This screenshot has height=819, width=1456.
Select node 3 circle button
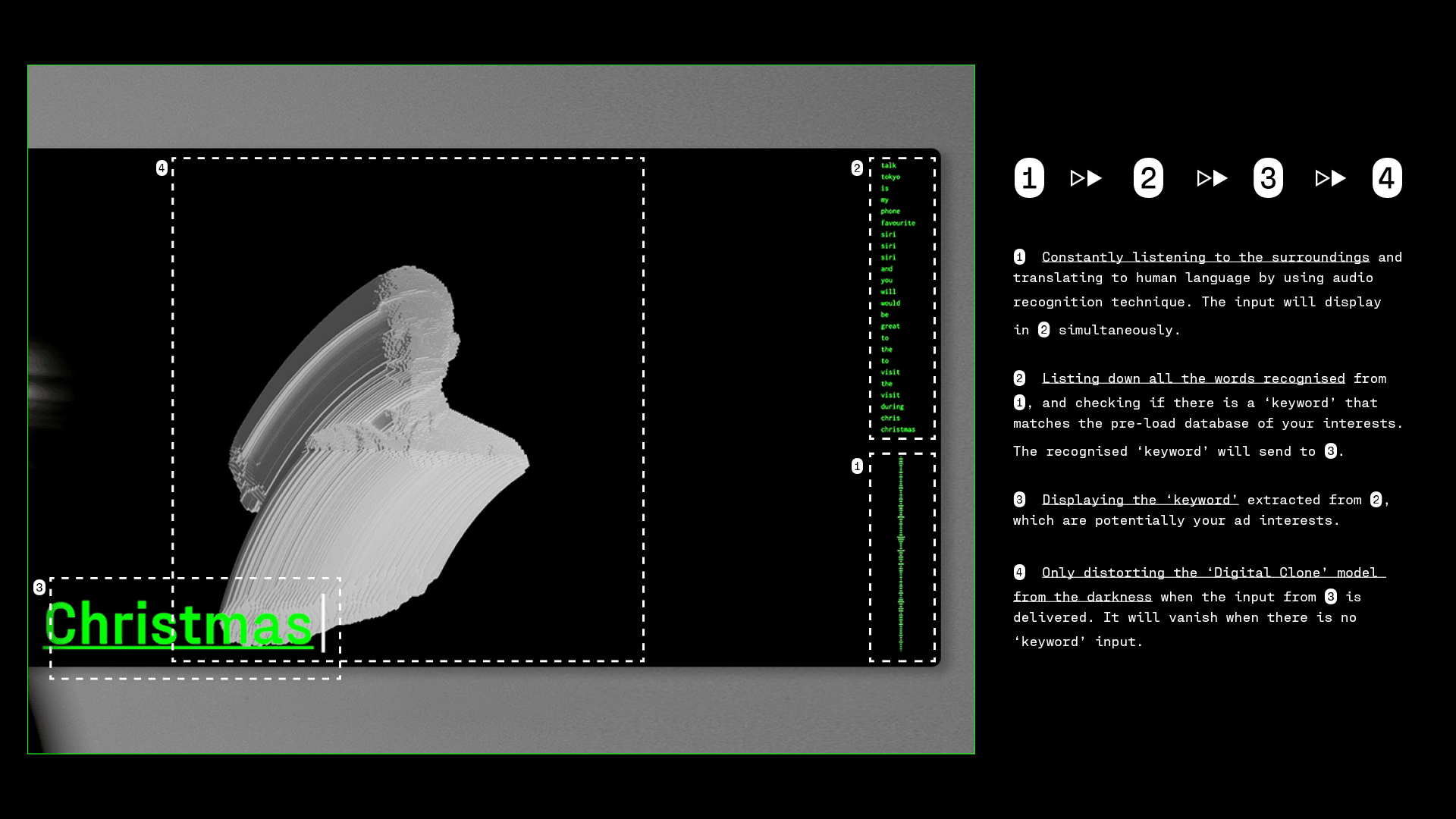[x=1267, y=178]
